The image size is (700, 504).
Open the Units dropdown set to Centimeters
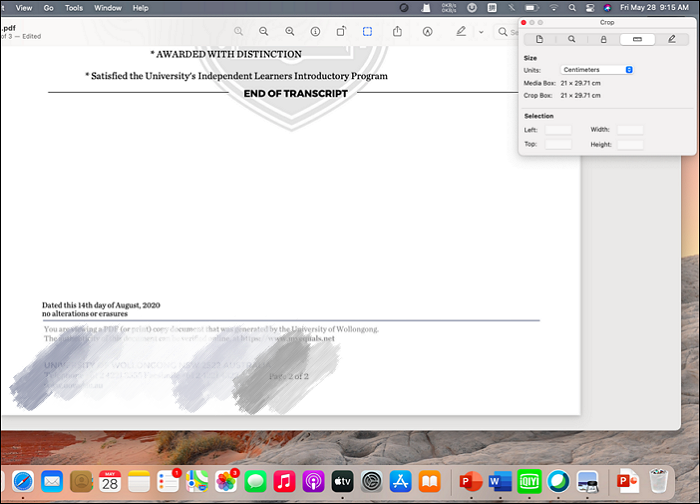pos(597,69)
